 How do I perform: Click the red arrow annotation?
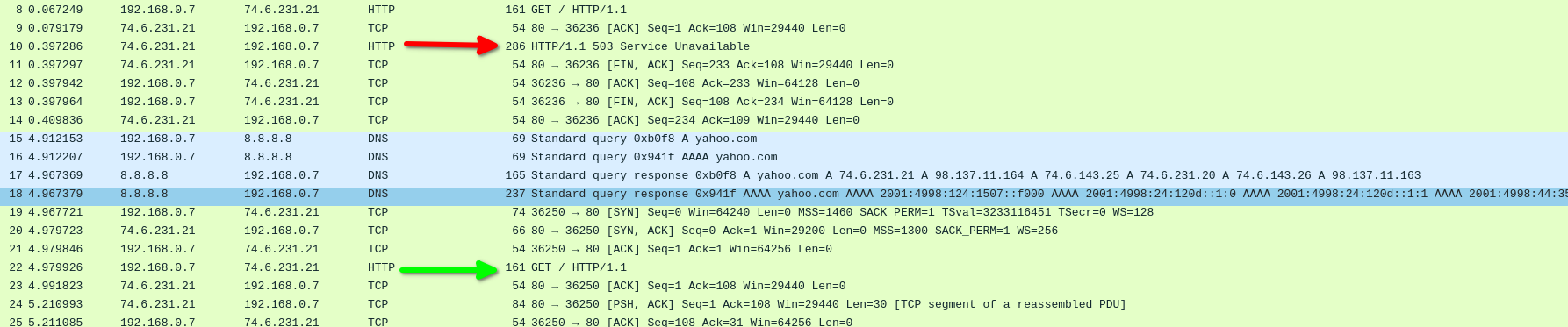[451, 45]
